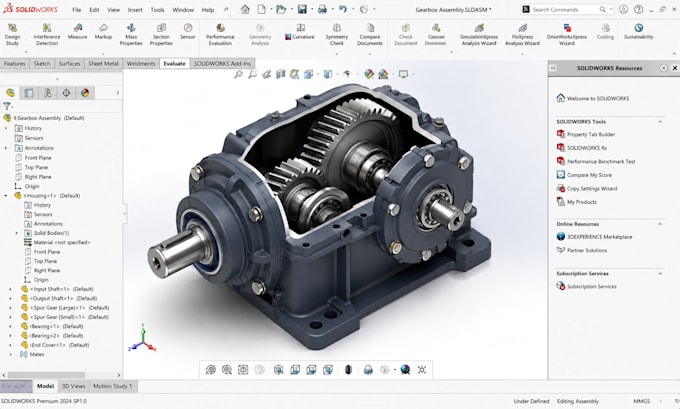680x409 pixels.
Task: Click the filter funnel icon in feature tree
Action: pyautogui.click(x=7, y=106)
